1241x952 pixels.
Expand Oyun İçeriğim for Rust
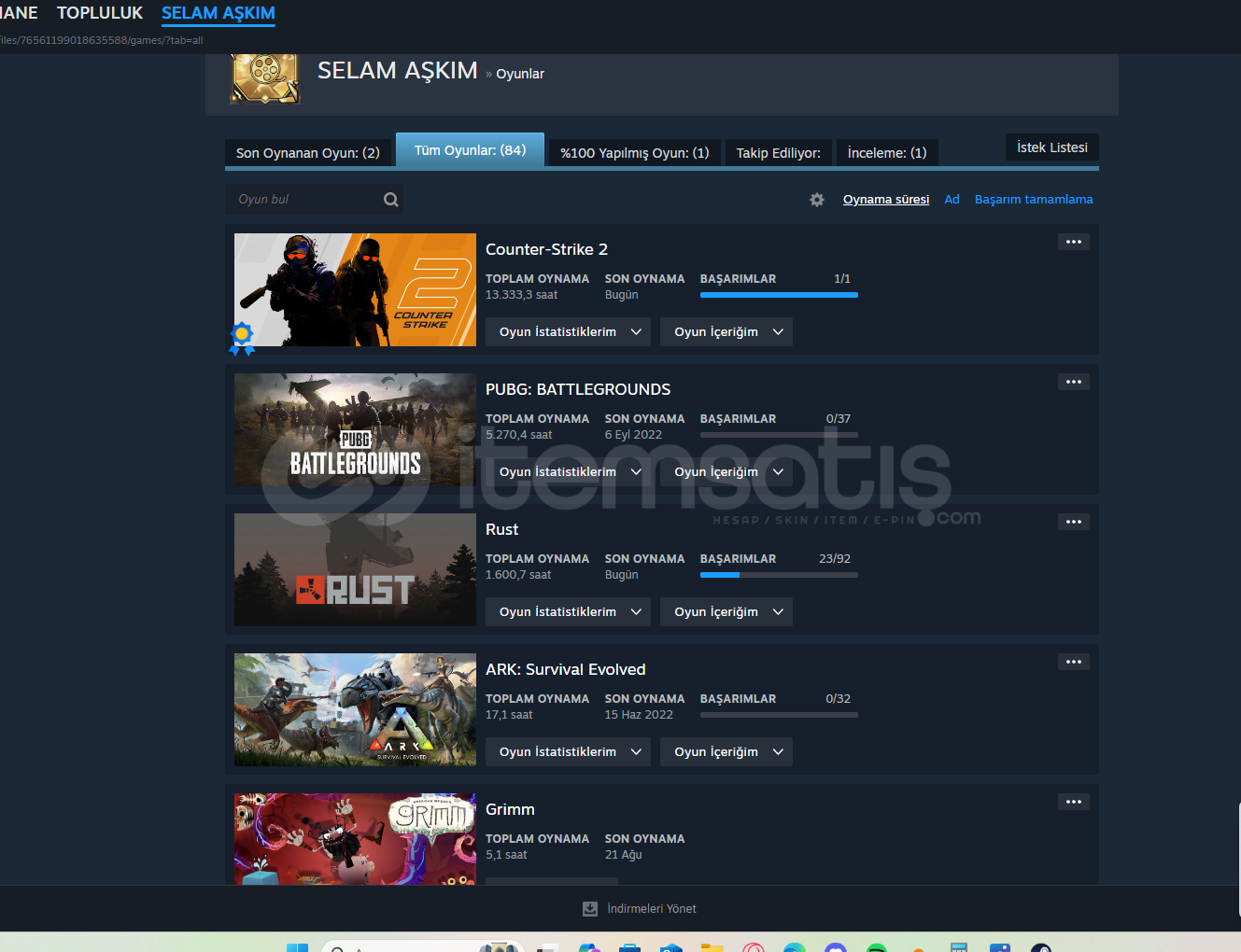coord(726,612)
